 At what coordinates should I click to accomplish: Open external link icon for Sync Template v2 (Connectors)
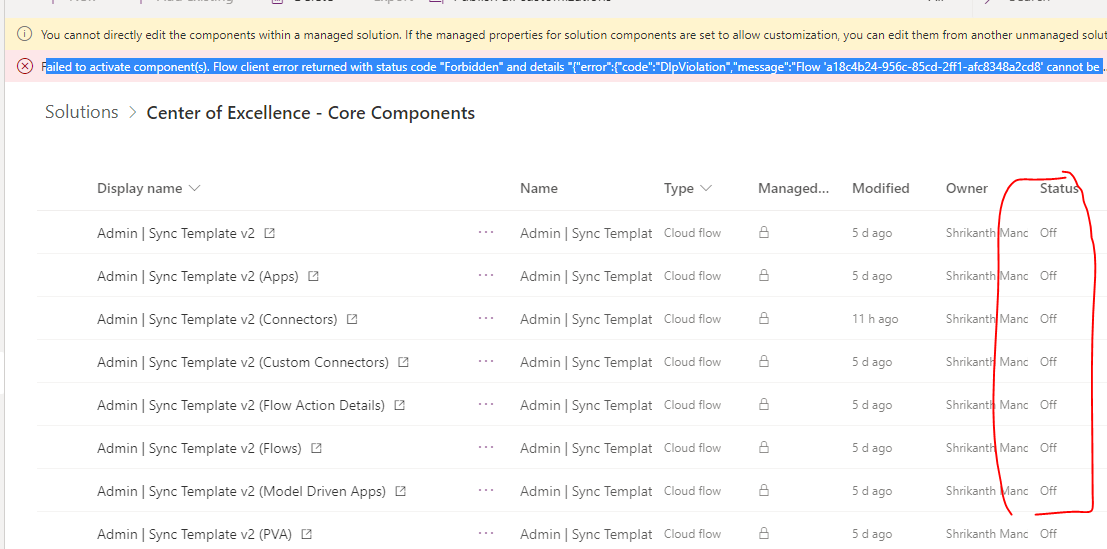(x=352, y=319)
